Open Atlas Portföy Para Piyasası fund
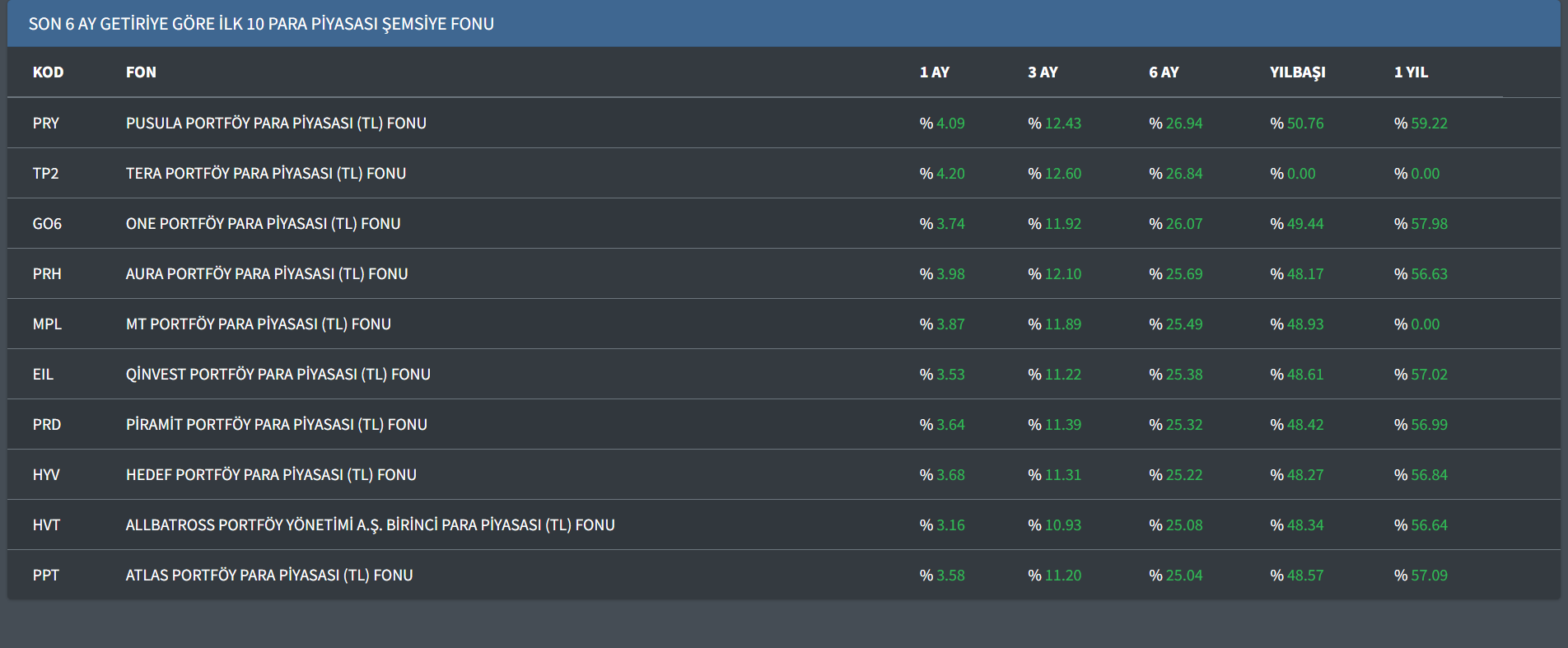 pyautogui.click(x=268, y=576)
